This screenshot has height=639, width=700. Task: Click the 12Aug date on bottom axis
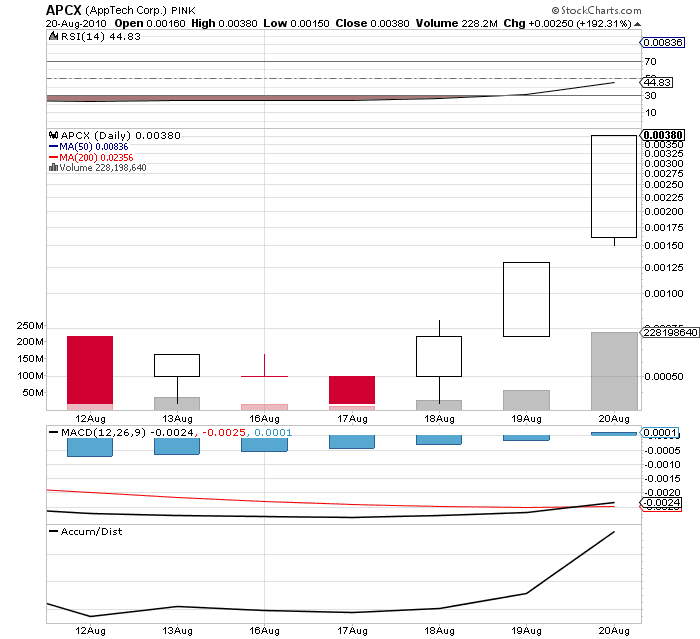point(90,631)
